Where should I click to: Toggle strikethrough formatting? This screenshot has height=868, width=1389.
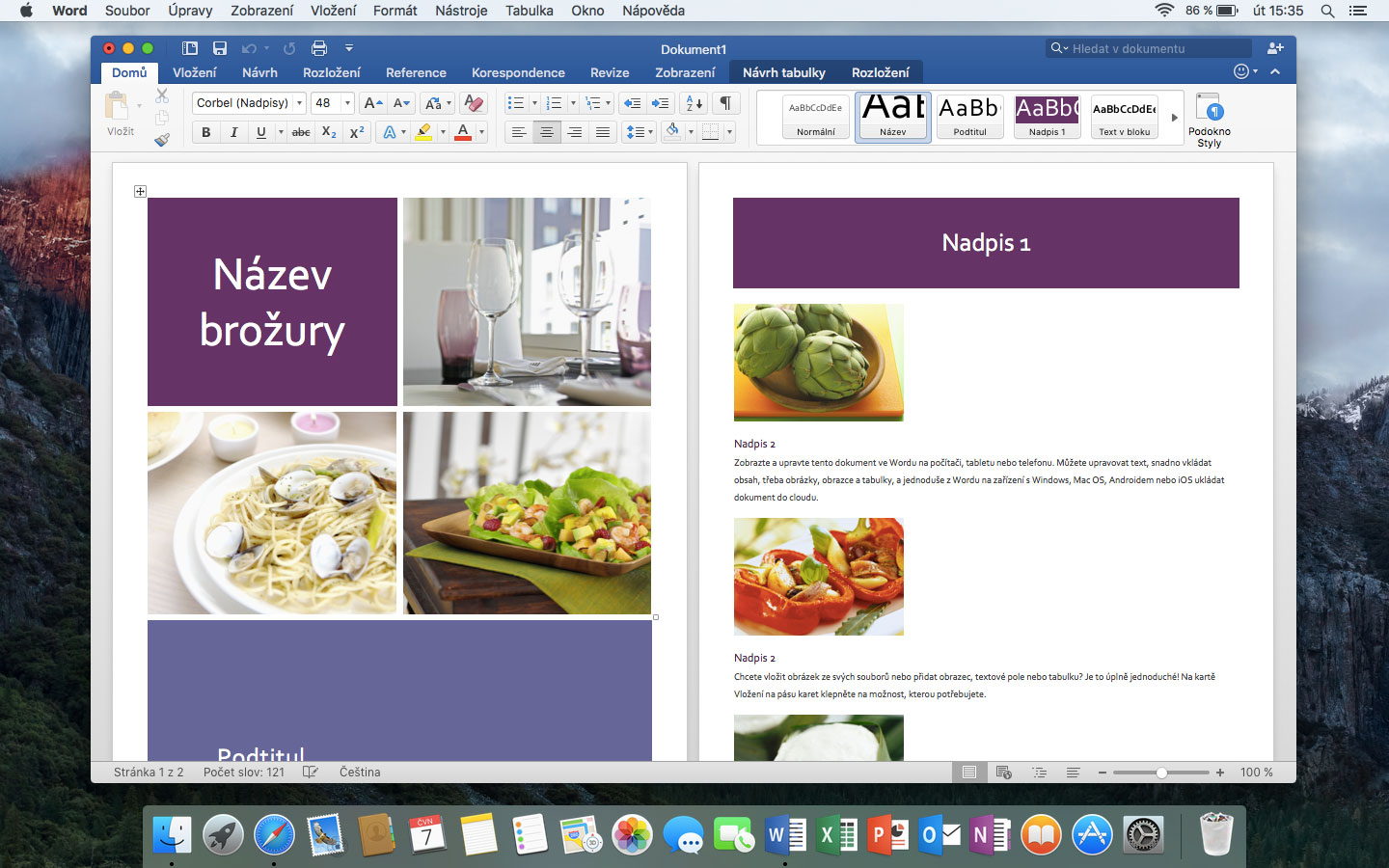coord(301,132)
